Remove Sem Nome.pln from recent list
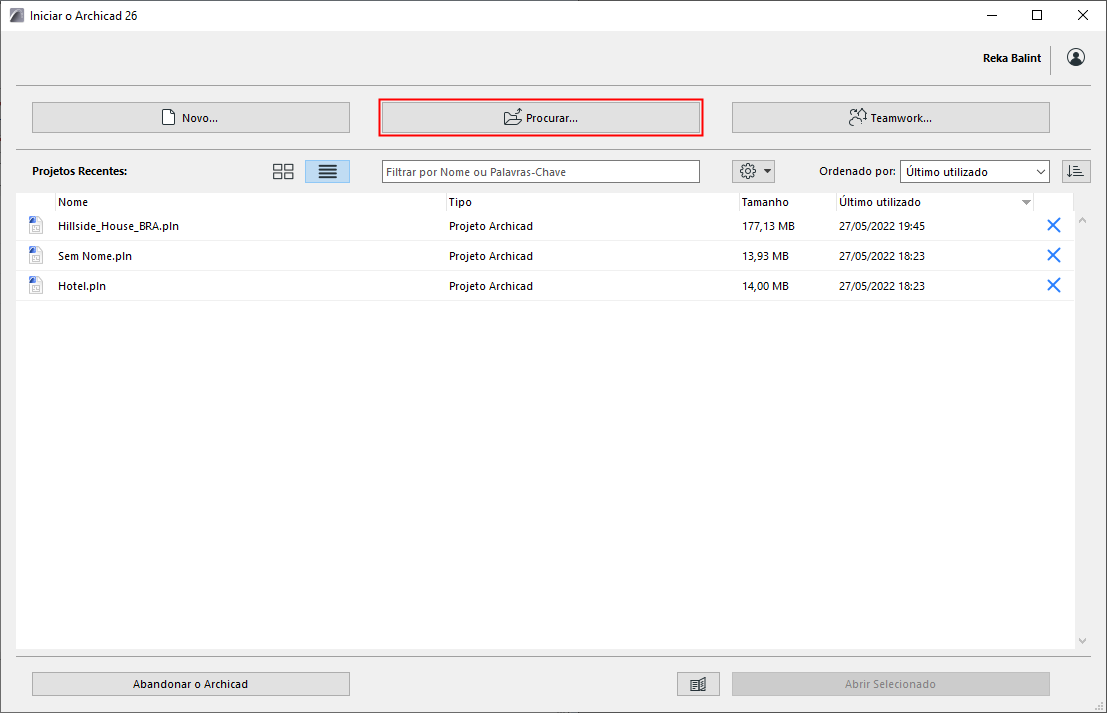1107x713 pixels. pyautogui.click(x=1053, y=255)
